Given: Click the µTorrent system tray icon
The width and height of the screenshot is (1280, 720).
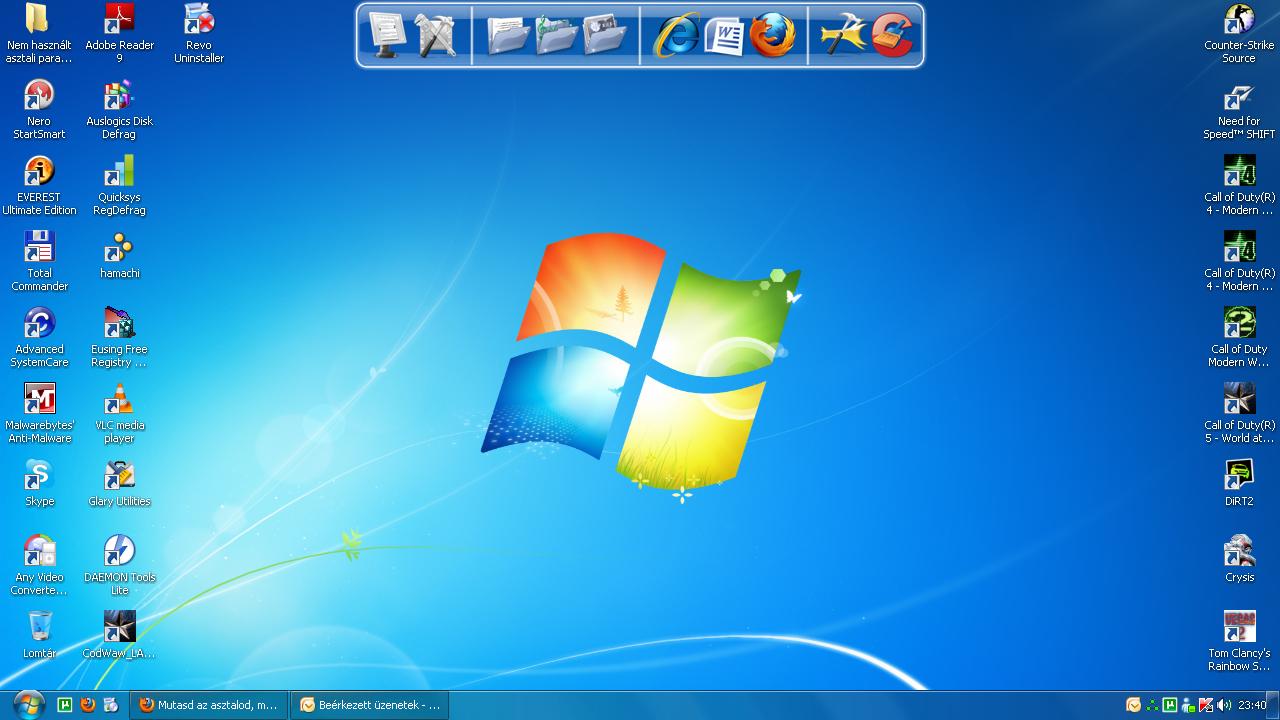Looking at the screenshot, I should (1170, 705).
